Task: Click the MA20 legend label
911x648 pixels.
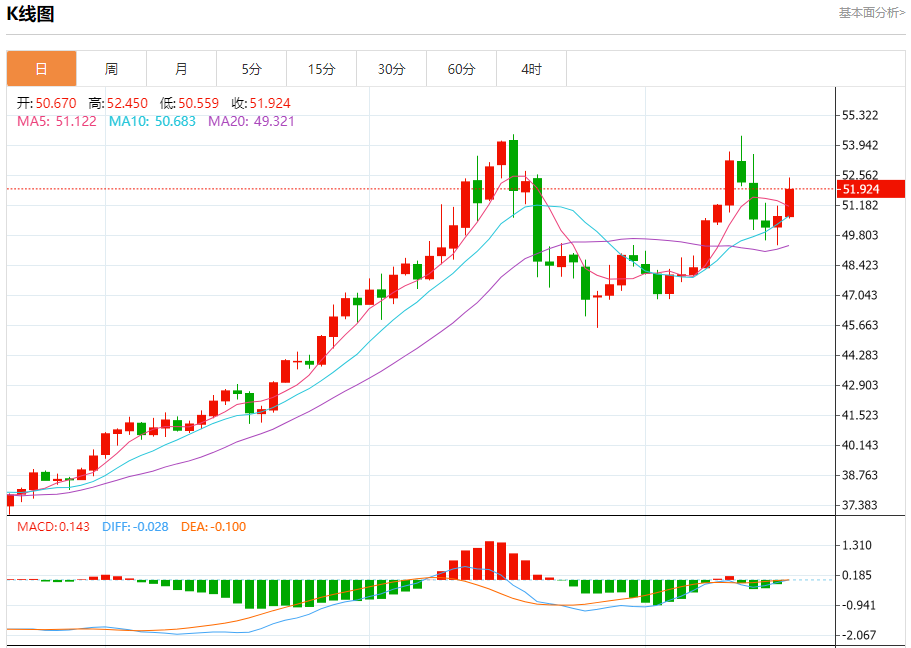Action: (x=251, y=121)
